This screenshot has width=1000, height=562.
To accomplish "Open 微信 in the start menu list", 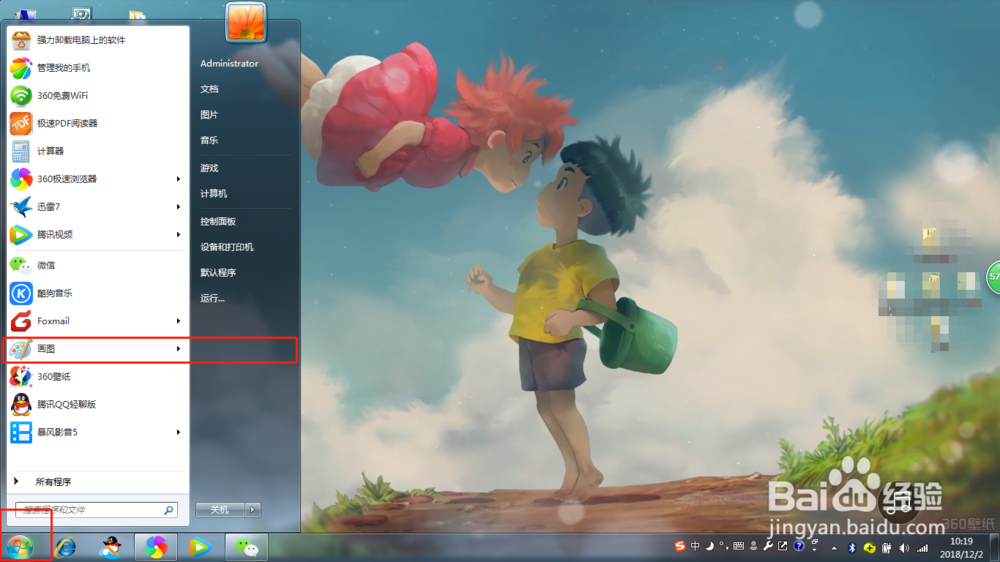I will click(98, 265).
